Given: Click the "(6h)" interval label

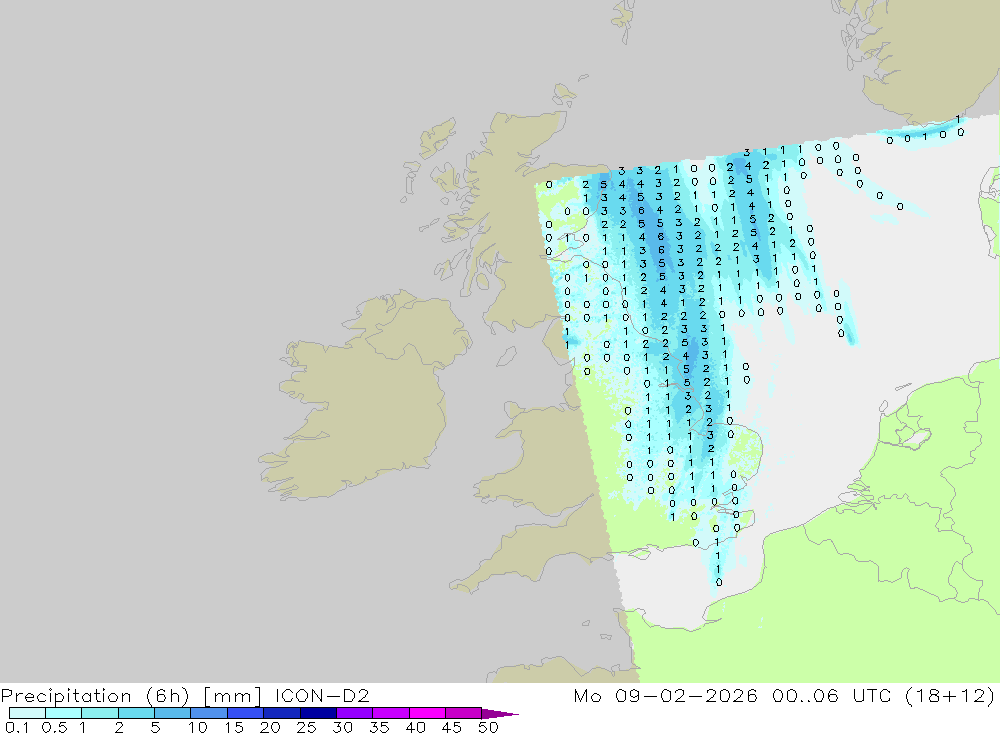Looking at the screenshot, I should coord(168,696).
